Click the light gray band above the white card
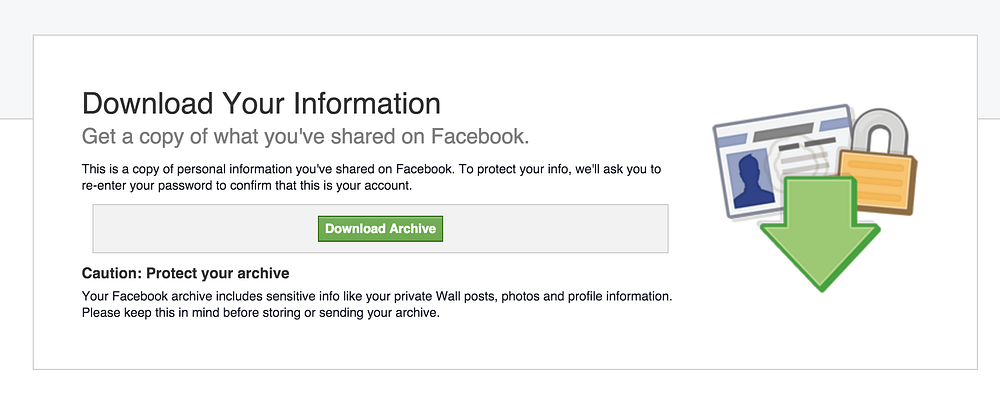Image resolution: width=1000 pixels, height=416 pixels. pos(500,17)
